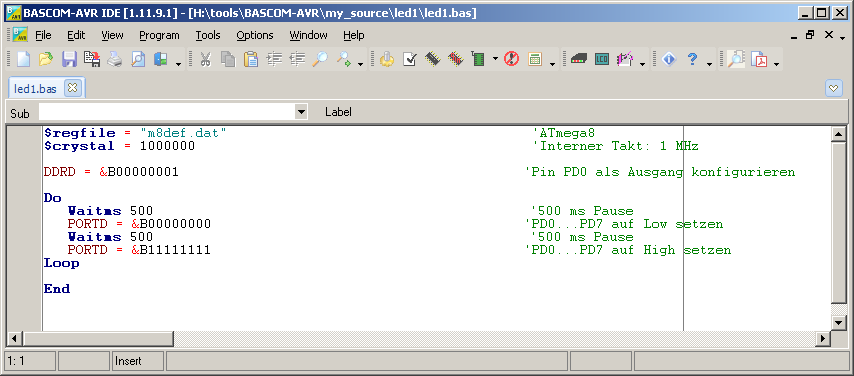The height and width of the screenshot is (376, 854).
Task: Open the View menu
Action: coord(112,35)
